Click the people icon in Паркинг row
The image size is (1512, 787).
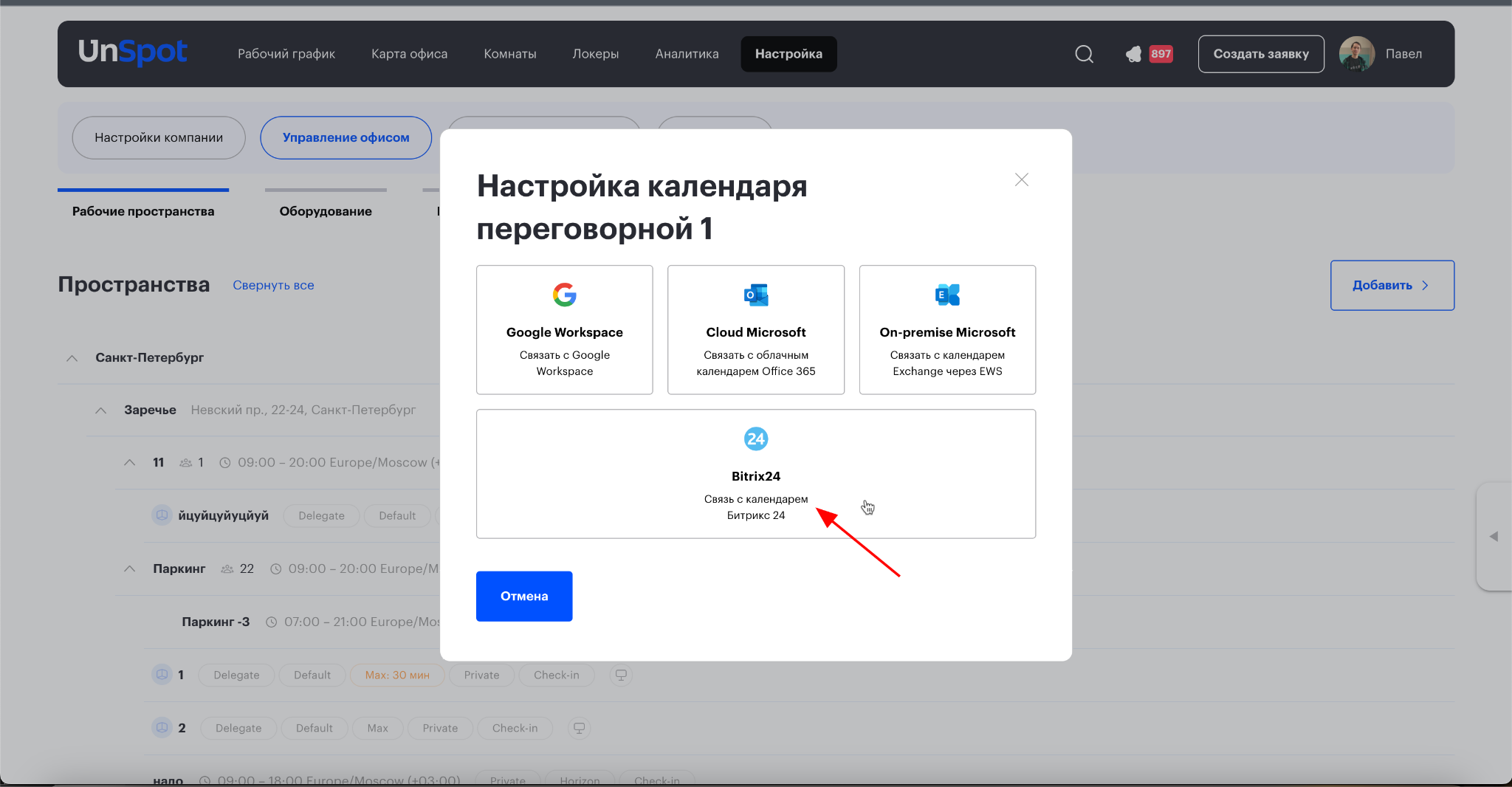(227, 569)
